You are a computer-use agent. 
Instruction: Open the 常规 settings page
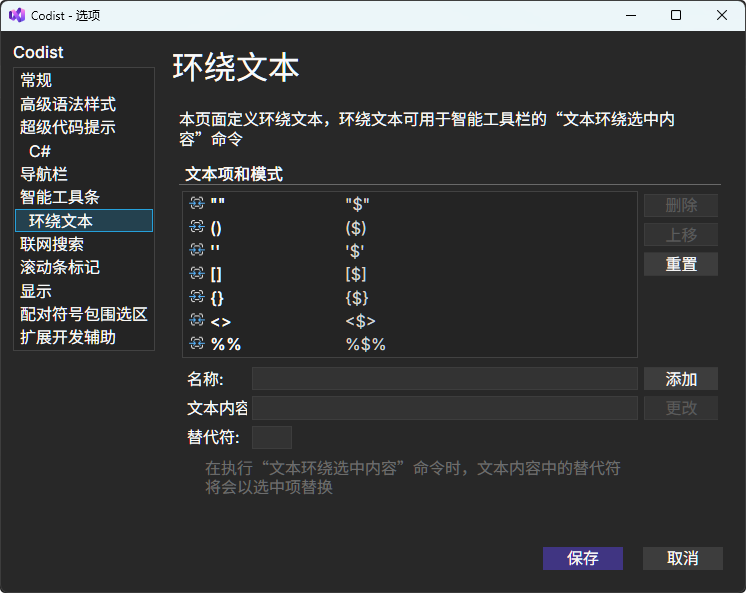tap(36, 81)
